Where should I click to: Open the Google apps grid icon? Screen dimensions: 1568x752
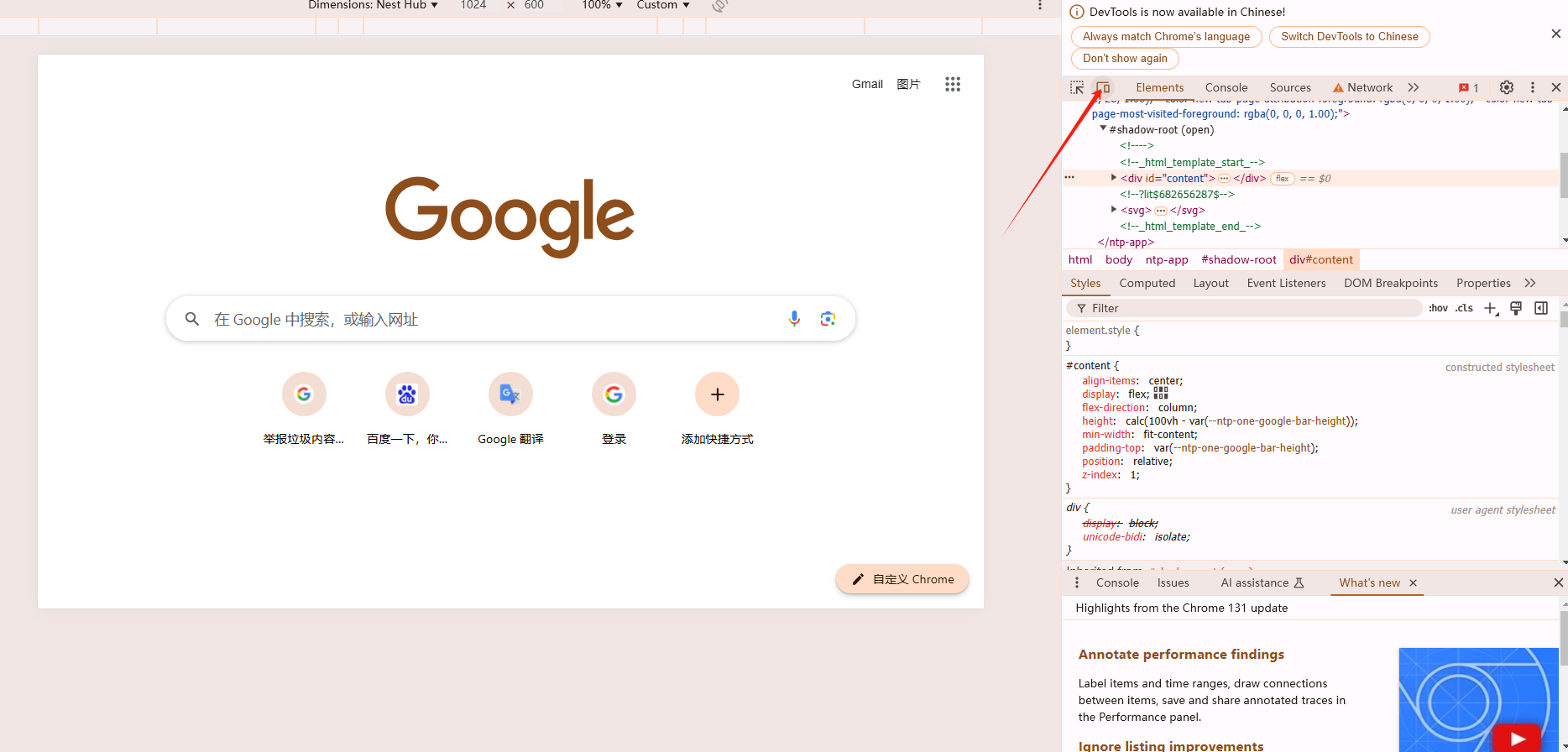[952, 84]
